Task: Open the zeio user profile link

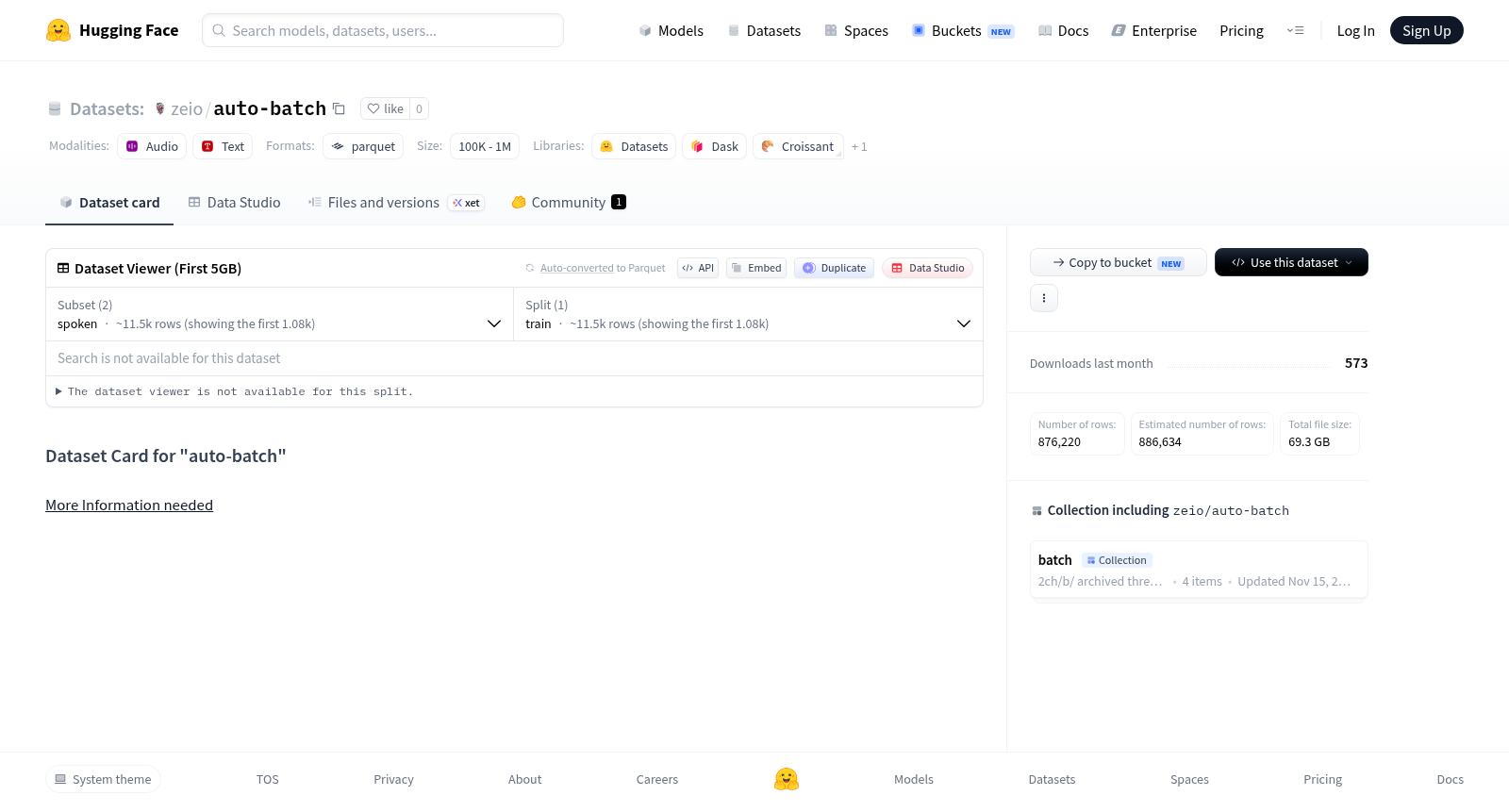Action: click(x=187, y=109)
